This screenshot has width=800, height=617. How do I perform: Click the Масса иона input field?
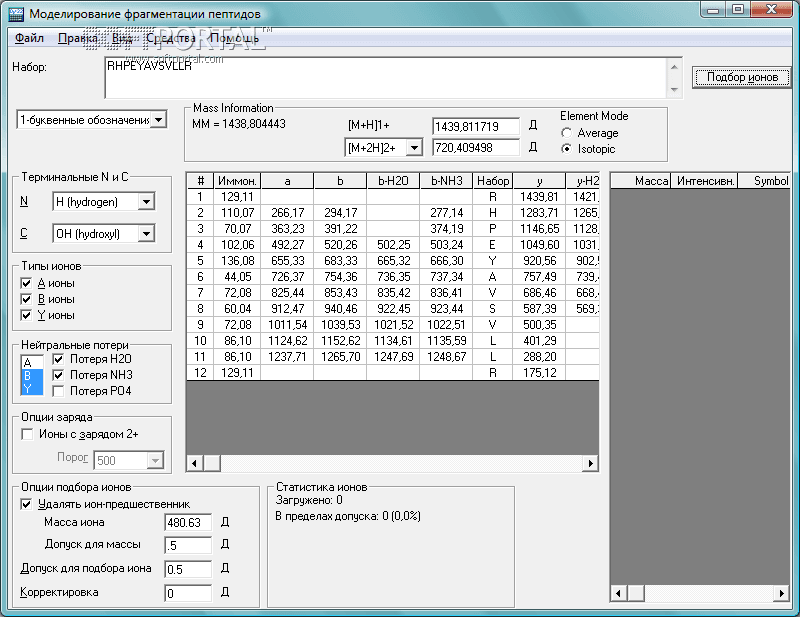(x=187, y=522)
